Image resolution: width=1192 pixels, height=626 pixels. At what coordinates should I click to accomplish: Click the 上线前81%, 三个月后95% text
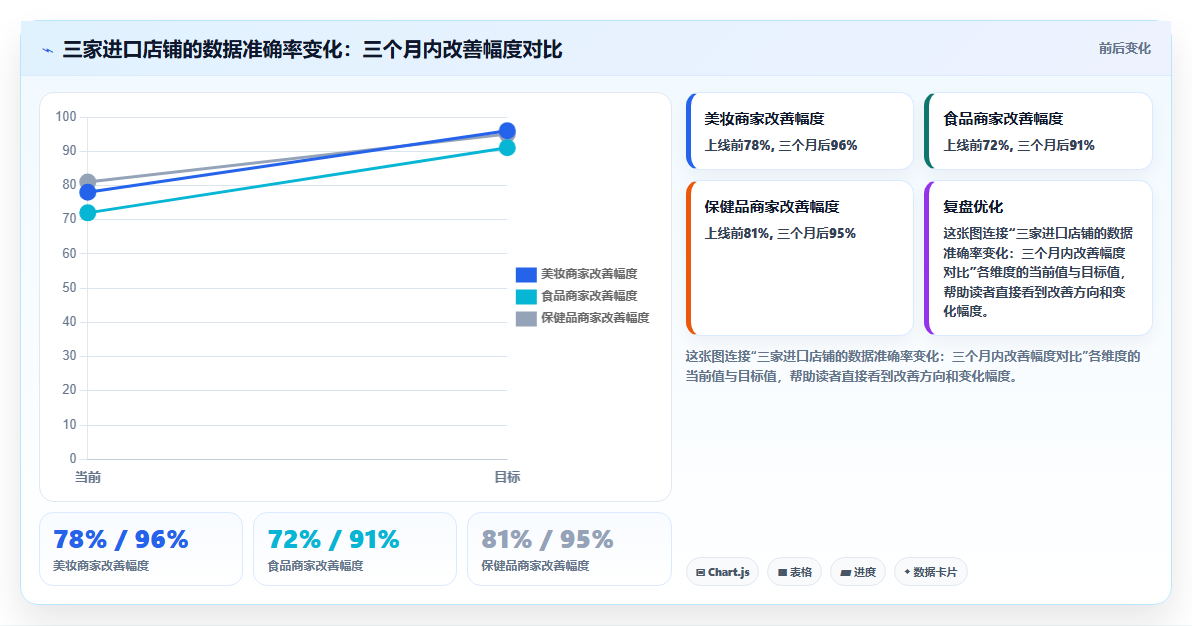coord(780,234)
